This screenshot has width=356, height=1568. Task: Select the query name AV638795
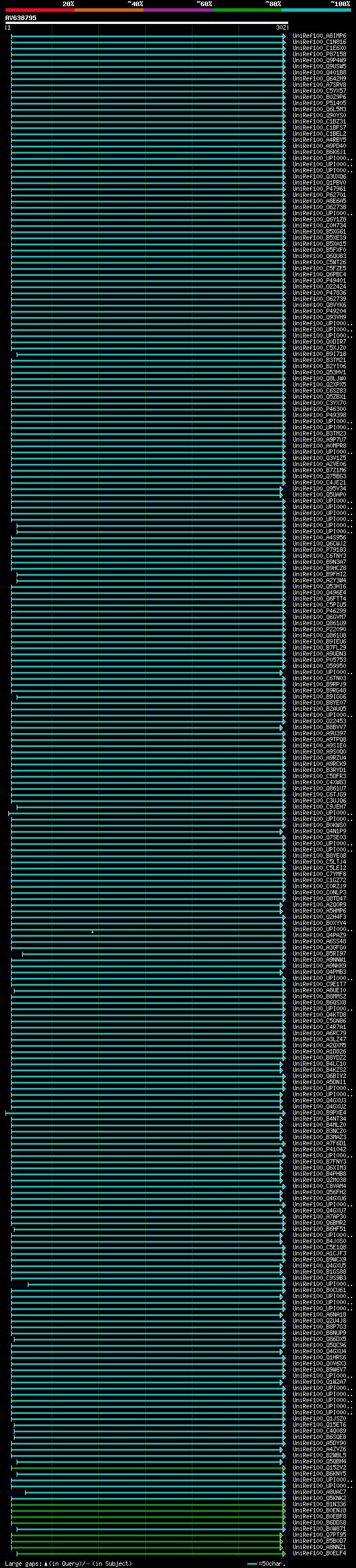[x=21, y=18]
